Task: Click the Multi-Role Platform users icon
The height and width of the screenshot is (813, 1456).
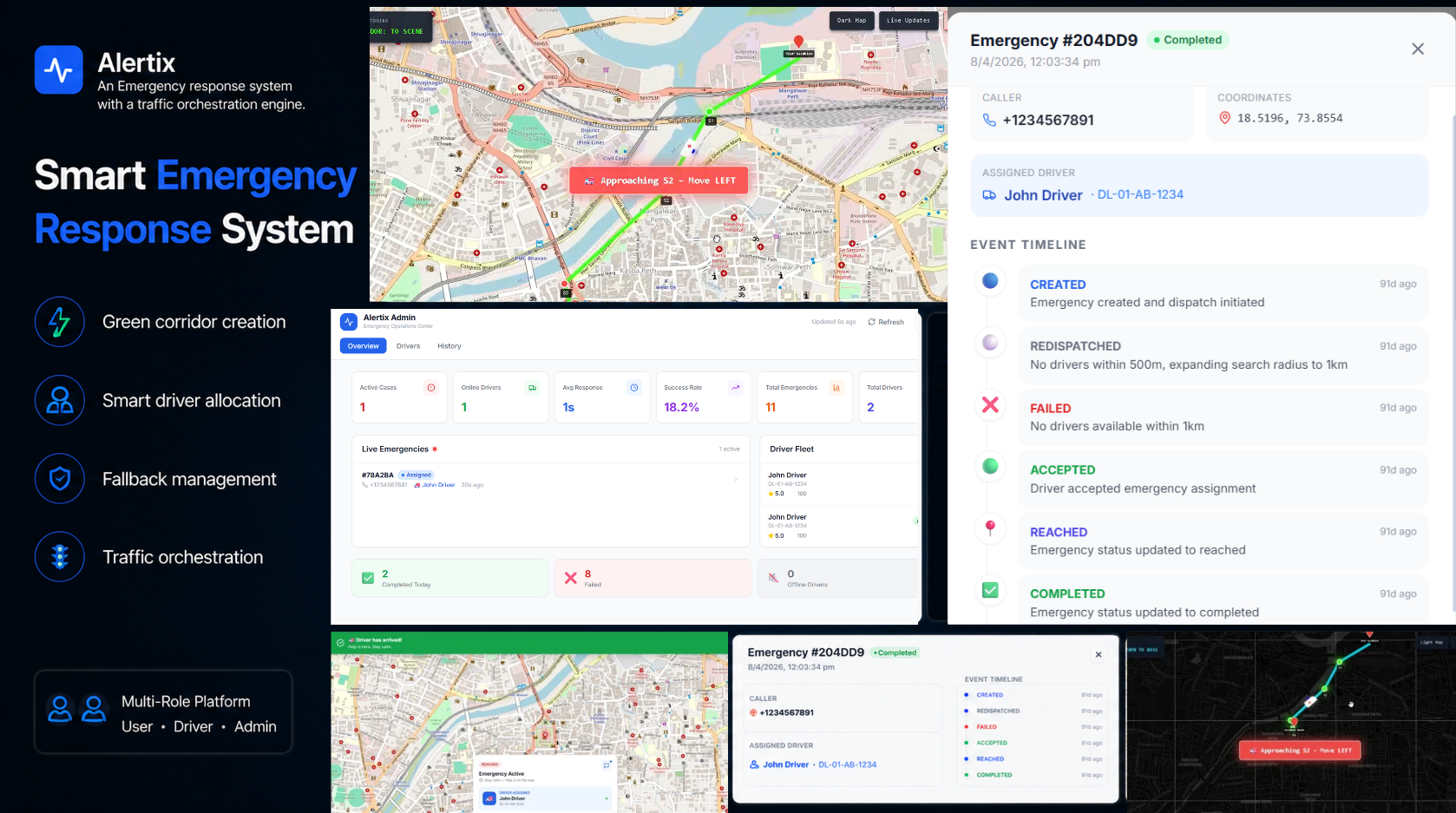Action: coord(76,710)
